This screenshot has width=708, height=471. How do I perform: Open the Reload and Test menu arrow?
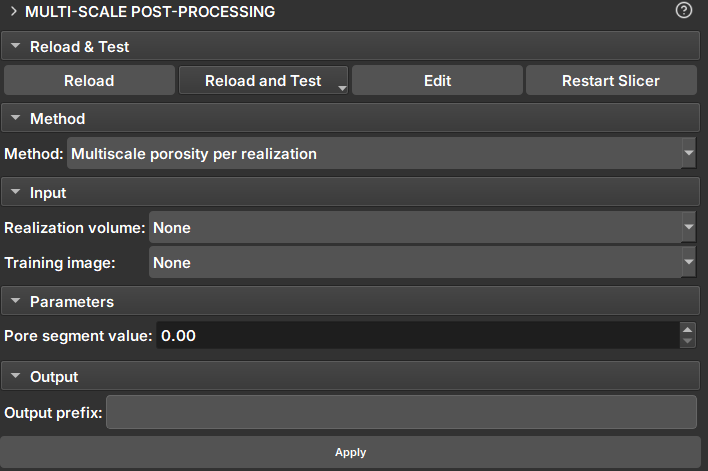(x=342, y=88)
